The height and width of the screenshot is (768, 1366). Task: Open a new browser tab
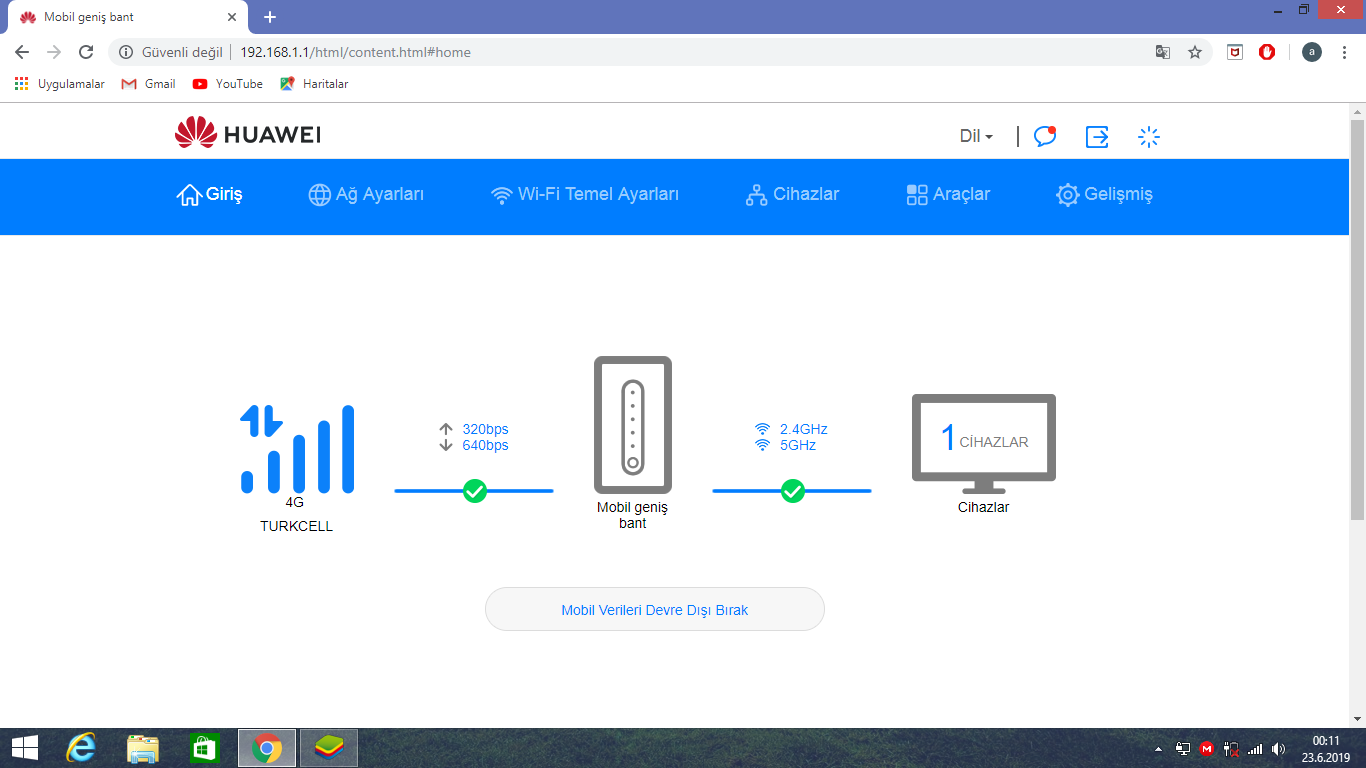click(x=270, y=17)
